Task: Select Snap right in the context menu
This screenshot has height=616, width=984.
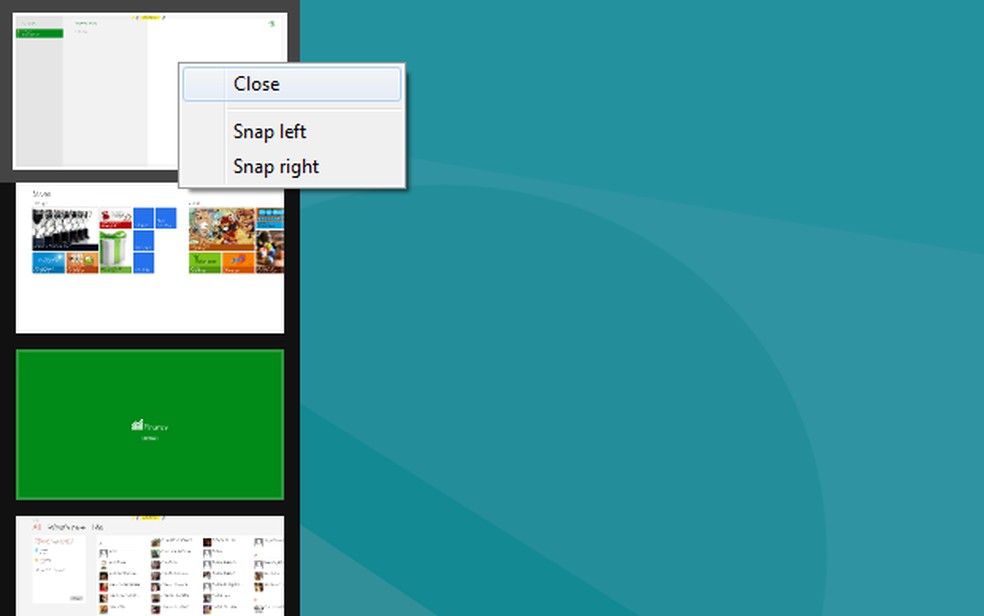Action: tap(275, 166)
